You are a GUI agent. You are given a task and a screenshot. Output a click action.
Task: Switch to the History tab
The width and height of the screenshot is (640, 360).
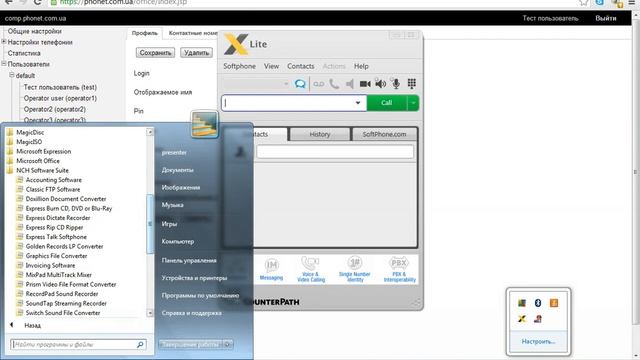coord(320,134)
